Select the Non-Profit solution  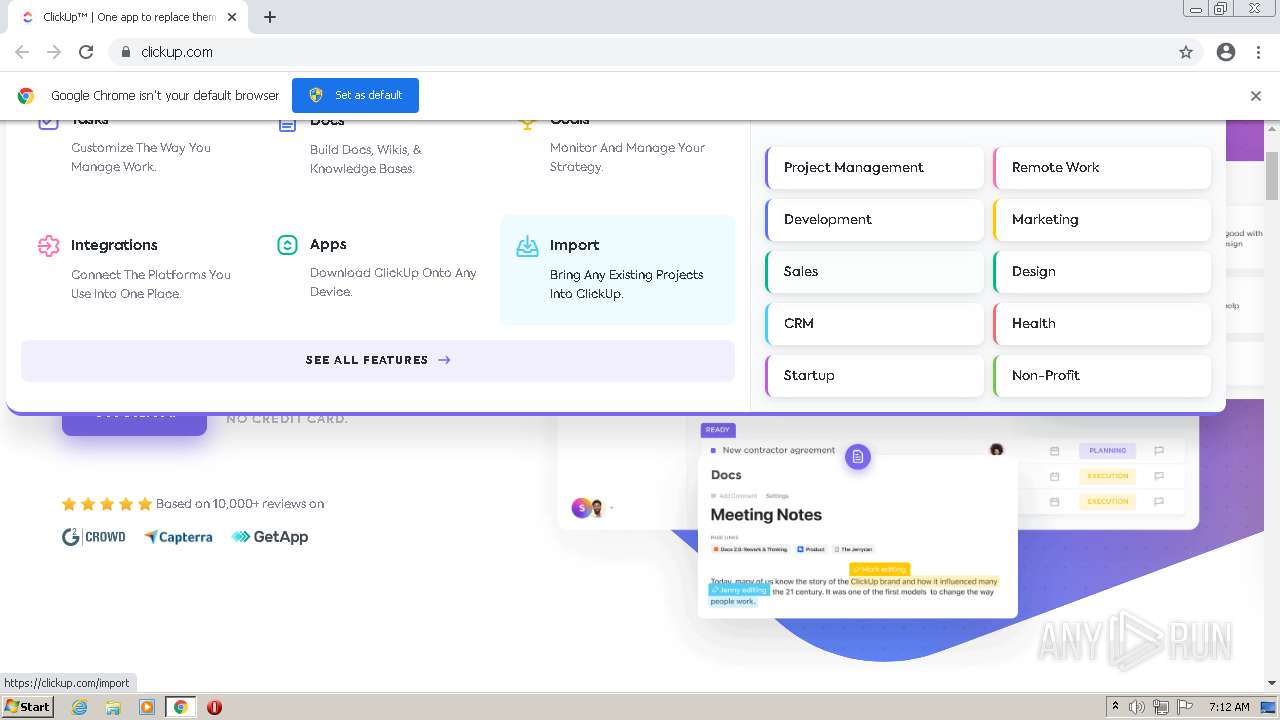(x=1102, y=375)
